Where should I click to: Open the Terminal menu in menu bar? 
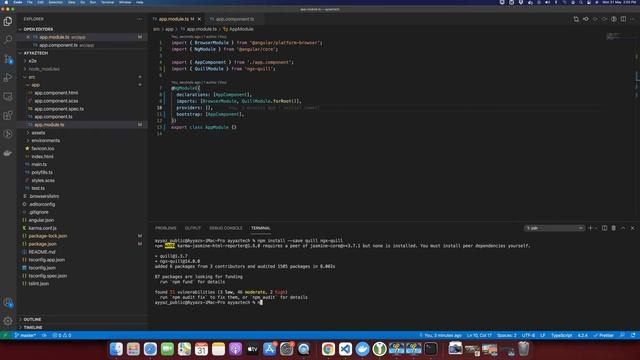pos(107,2)
